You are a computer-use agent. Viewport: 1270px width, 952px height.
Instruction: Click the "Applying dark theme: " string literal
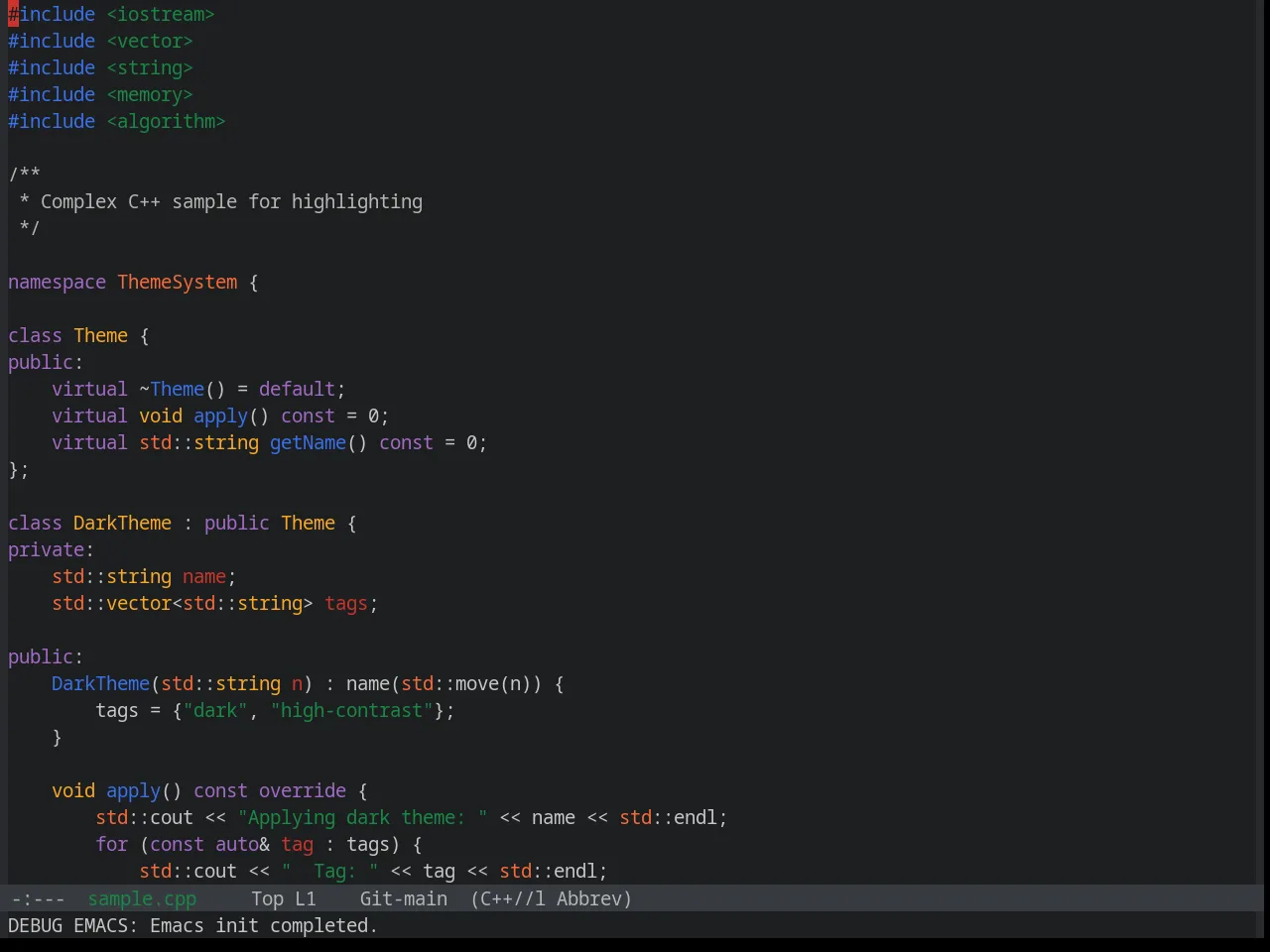(x=362, y=817)
